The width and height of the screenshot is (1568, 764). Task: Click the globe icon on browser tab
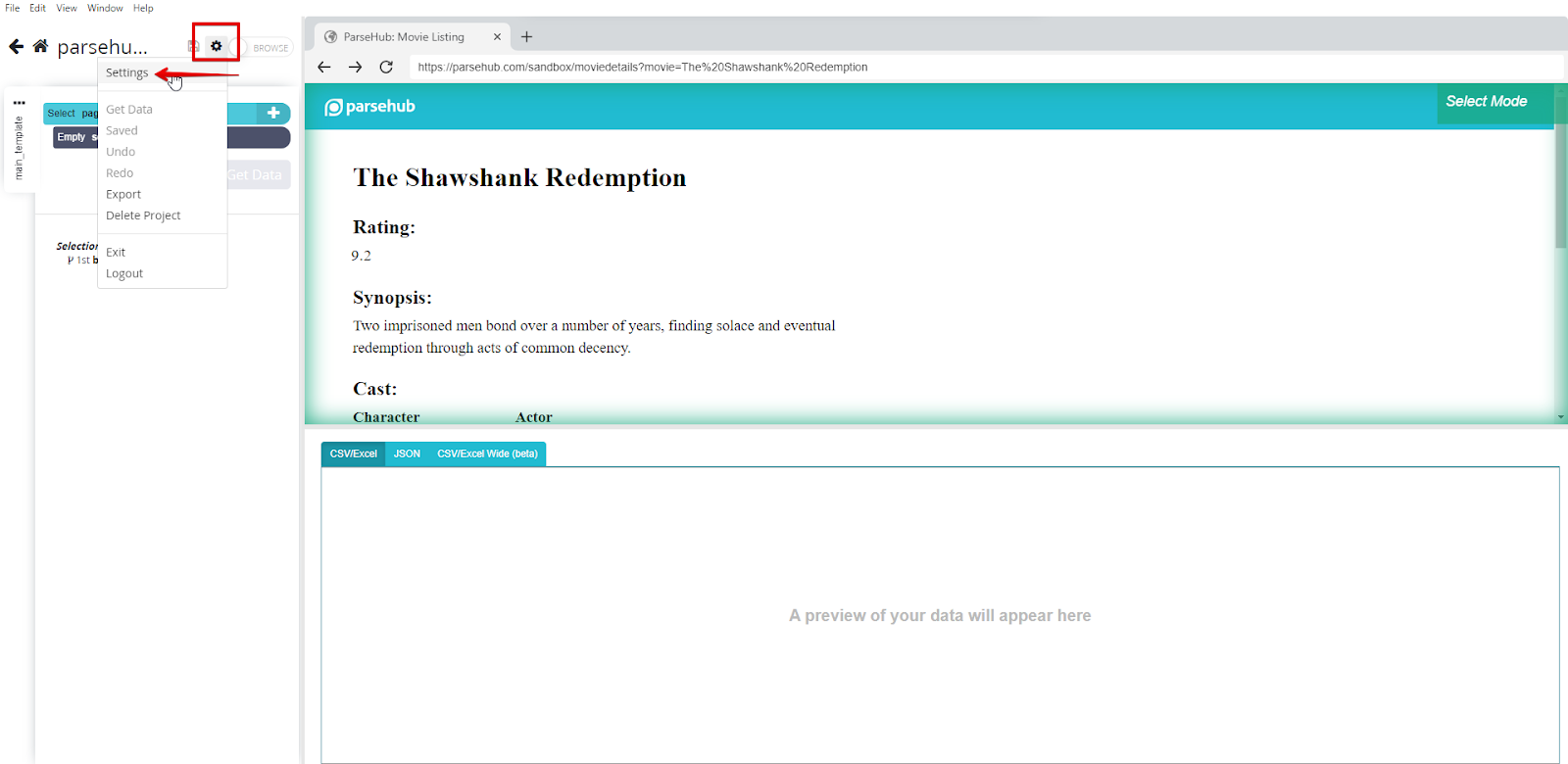(x=331, y=37)
